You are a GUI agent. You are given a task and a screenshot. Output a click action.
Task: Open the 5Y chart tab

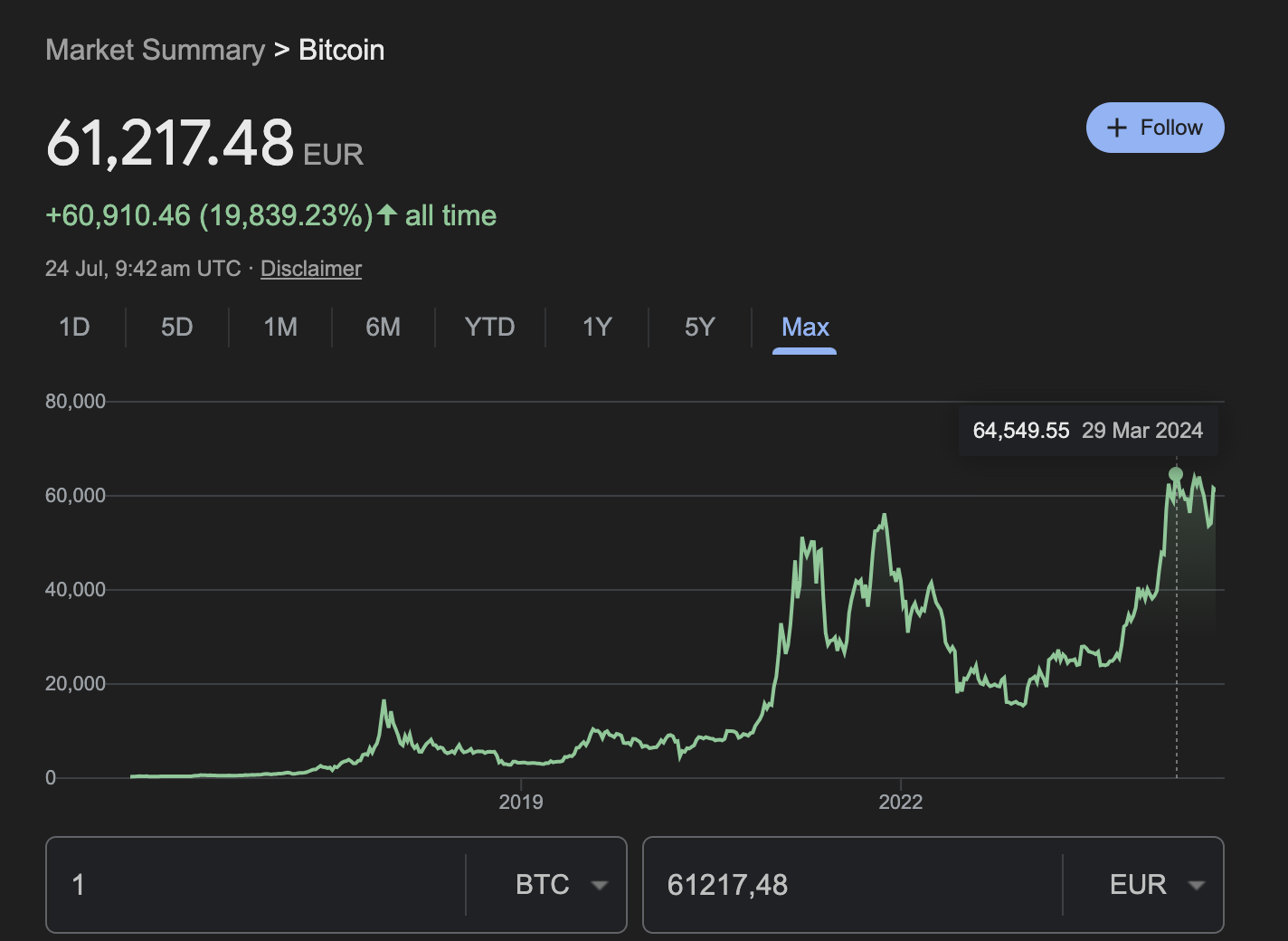click(x=699, y=327)
